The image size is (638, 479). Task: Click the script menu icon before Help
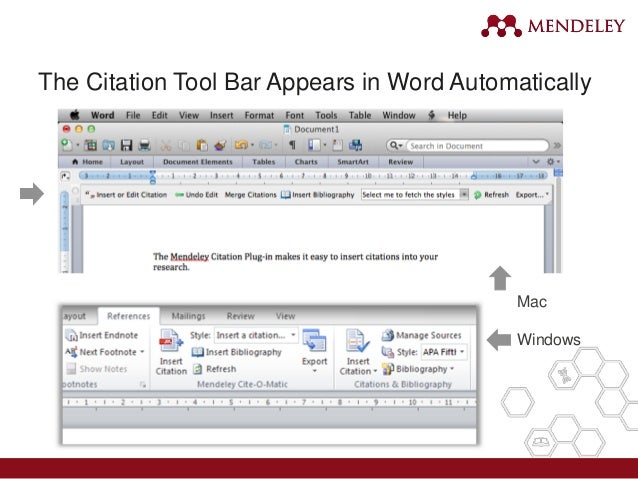tap(432, 116)
